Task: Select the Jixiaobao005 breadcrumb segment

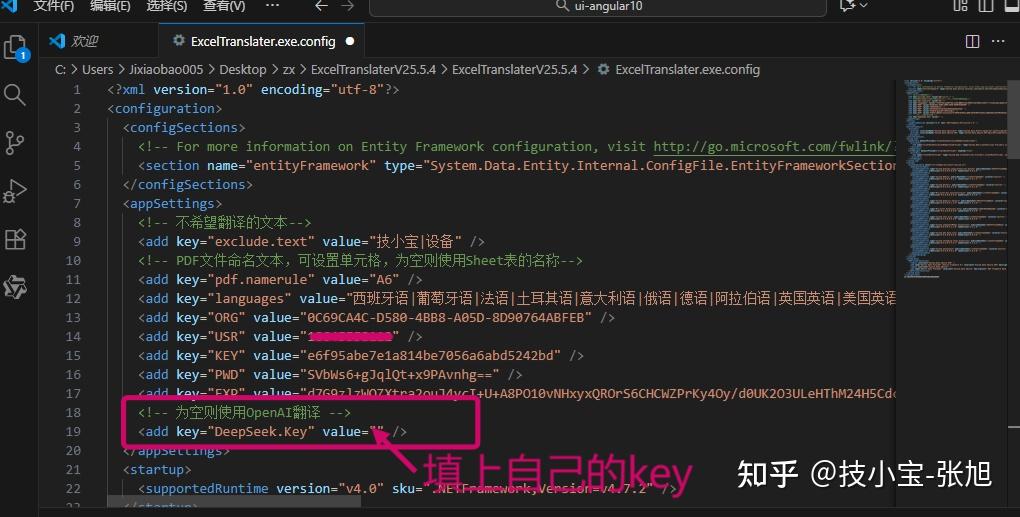Action: pyautogui.click(x=166, y=70)
